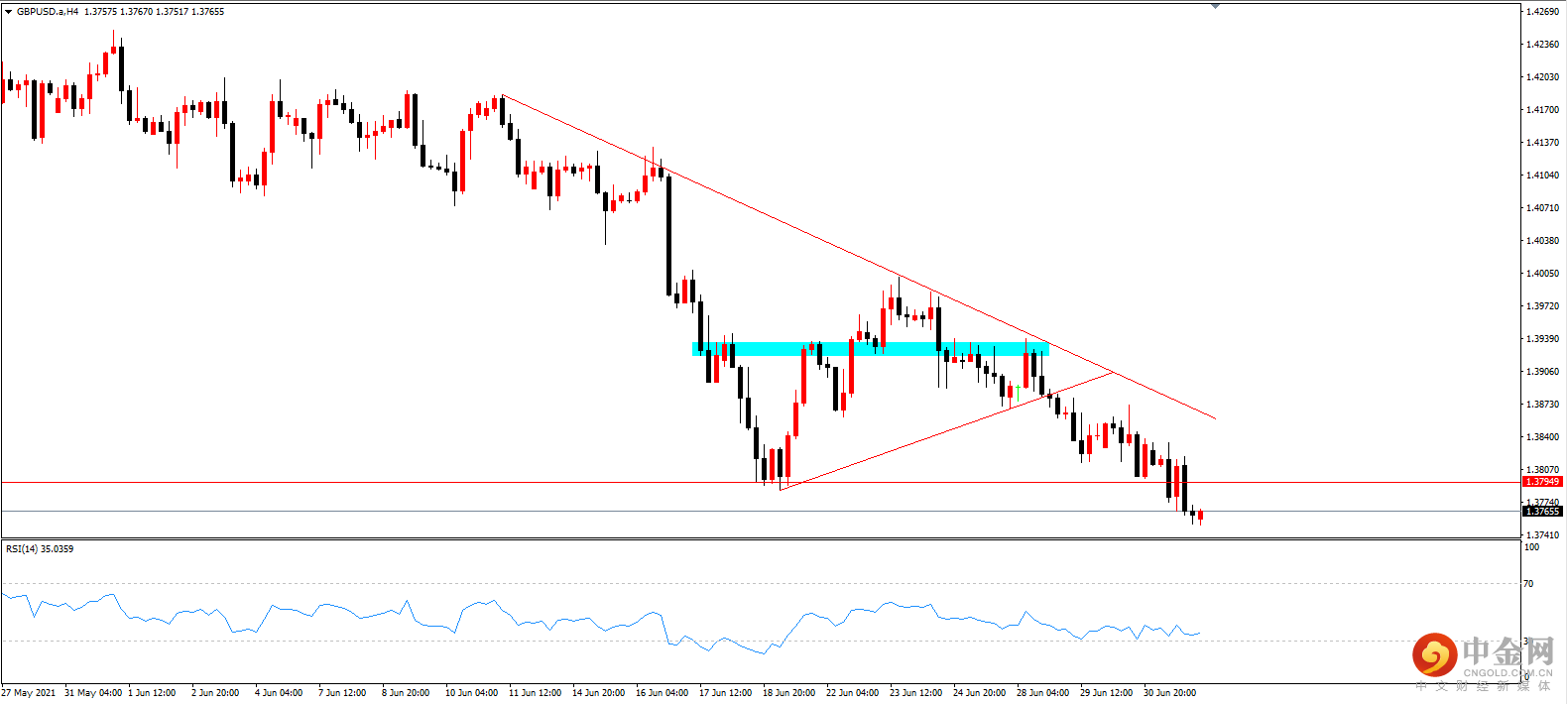Click the 29 Jun 12:00 time label

click(x=1107, y=693)
